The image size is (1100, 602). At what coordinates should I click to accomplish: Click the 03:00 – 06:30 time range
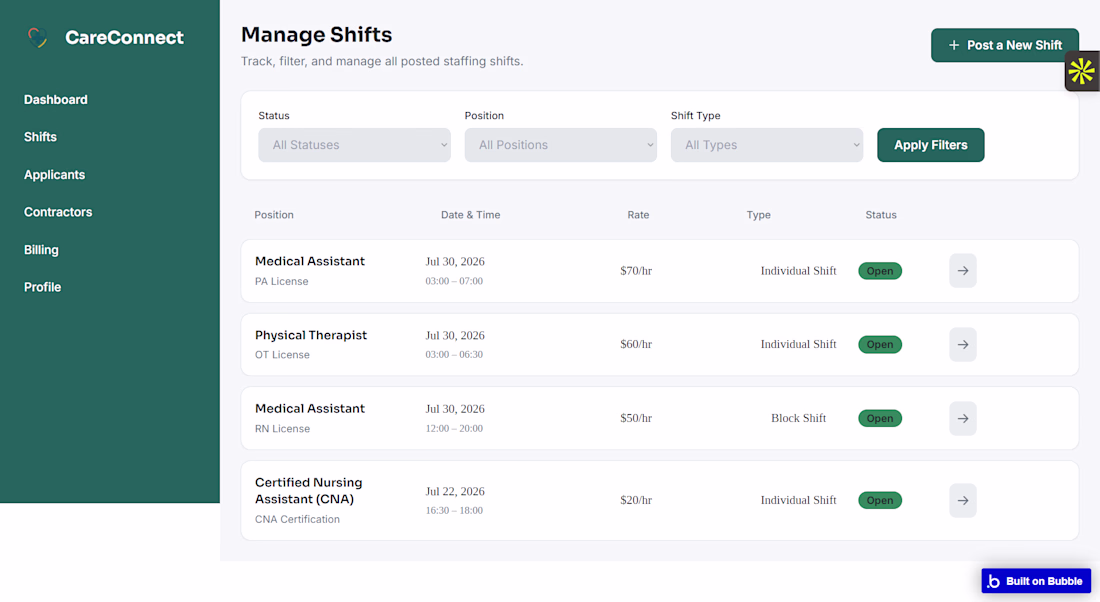454,354
